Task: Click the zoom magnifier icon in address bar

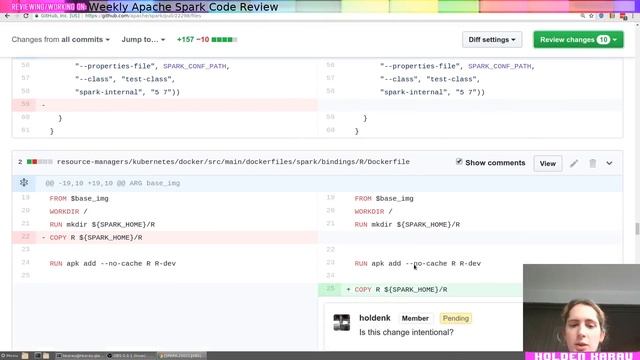Action: pos(583,16)
